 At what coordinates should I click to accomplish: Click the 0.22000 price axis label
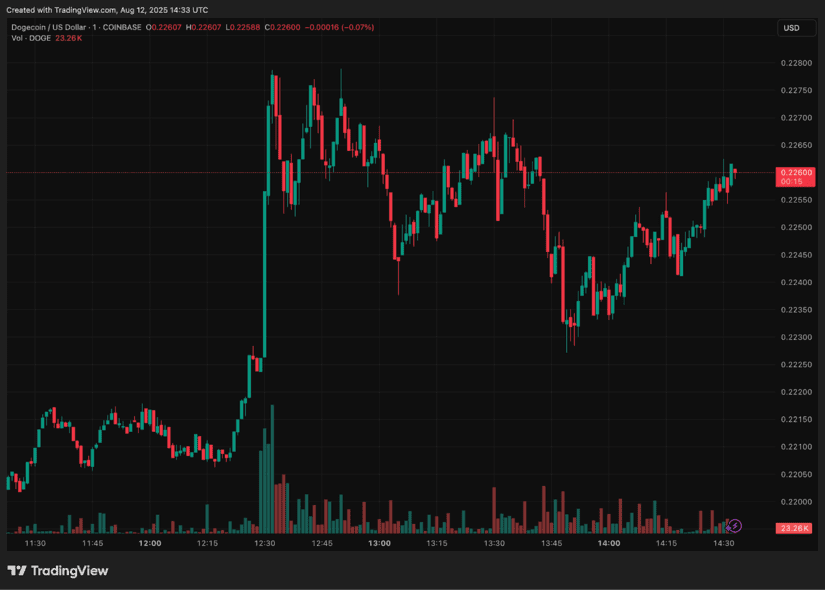tap(796, 502)
